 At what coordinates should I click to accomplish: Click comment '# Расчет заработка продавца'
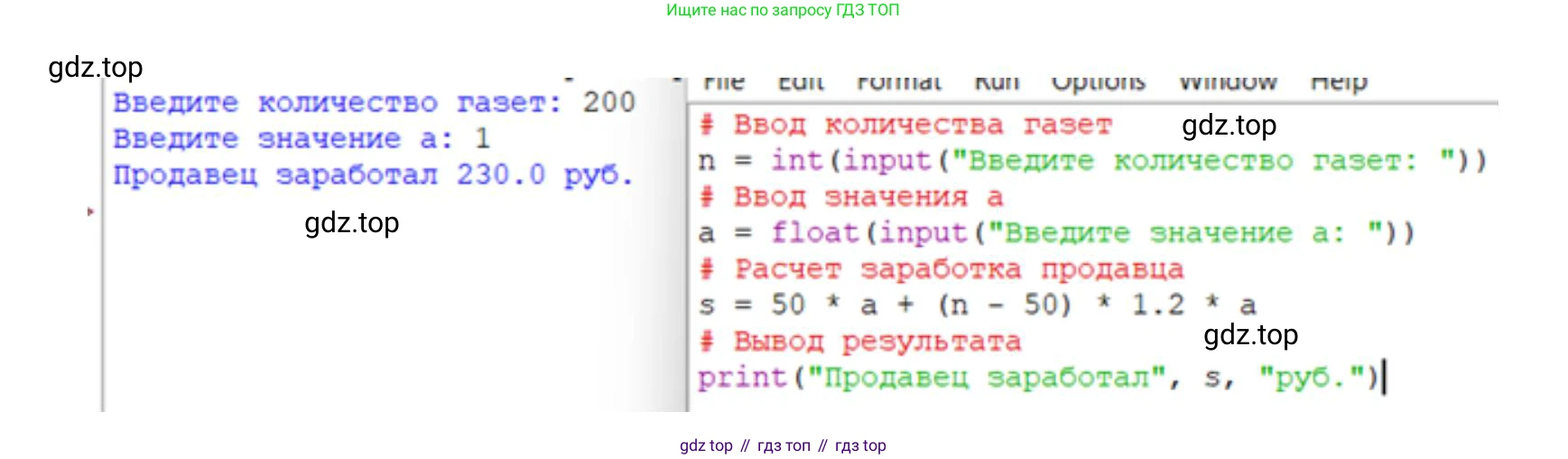941,269
